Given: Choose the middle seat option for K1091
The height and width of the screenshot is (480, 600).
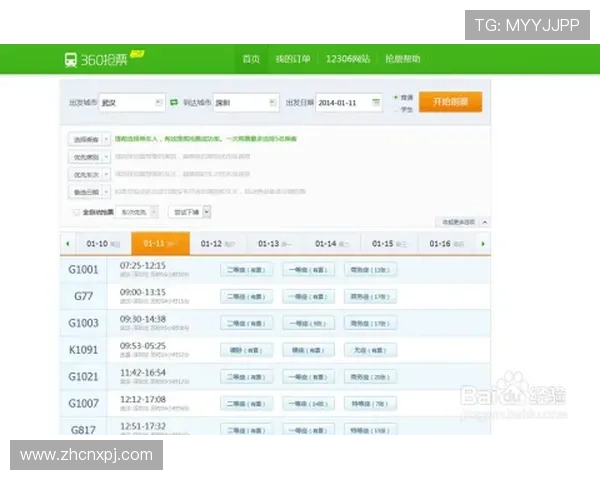Looking at the screenshot, I should (308, 350).
